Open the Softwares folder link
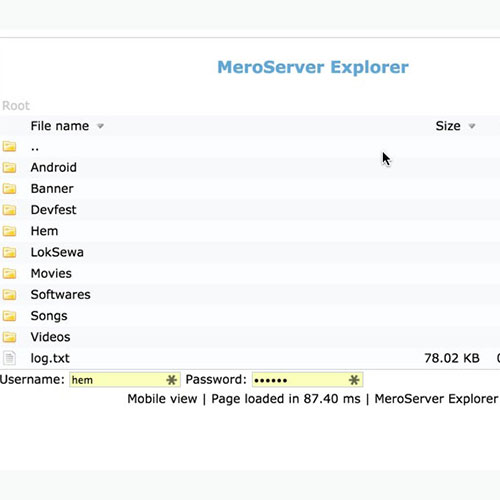This screenshot has width=500, height=500. pos(61,295)
